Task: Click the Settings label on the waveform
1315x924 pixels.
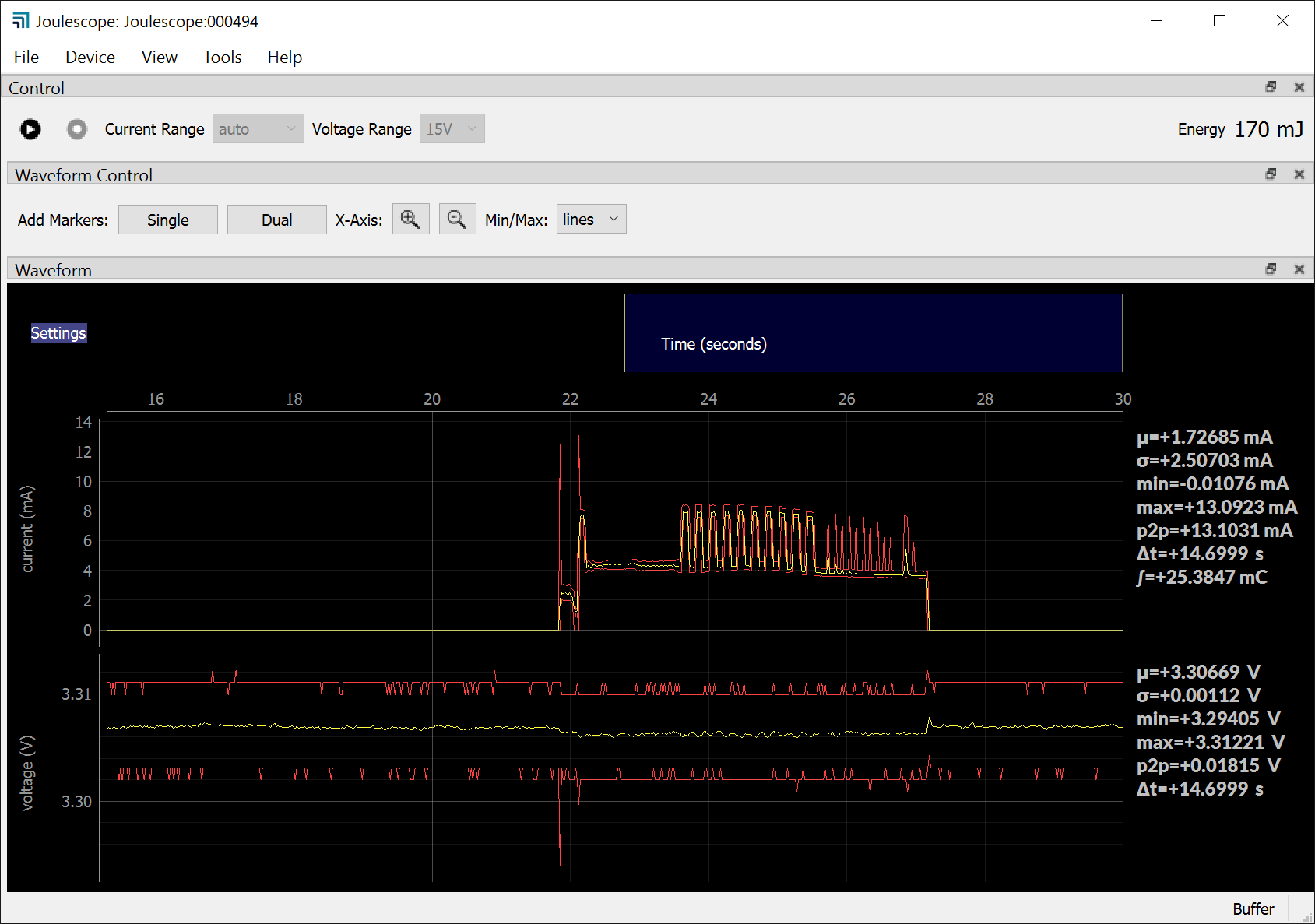Action: (x=58, y=332)
